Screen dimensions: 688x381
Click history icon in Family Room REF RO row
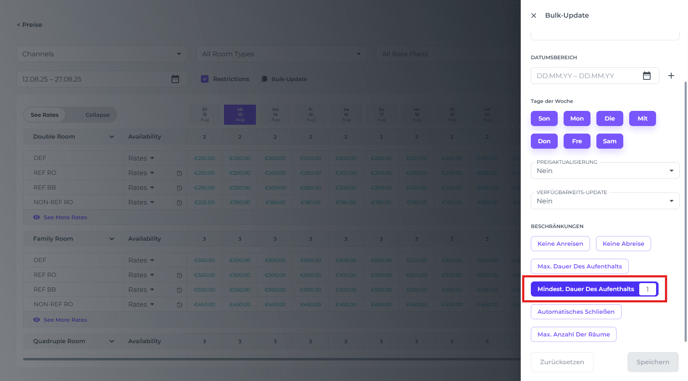(179, 276)
